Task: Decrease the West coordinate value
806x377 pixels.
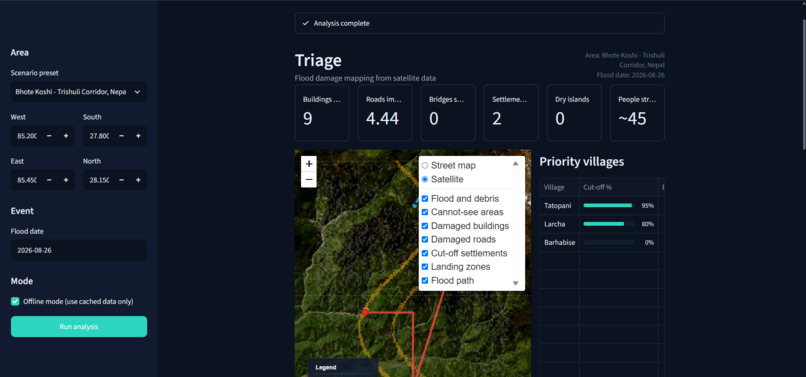Action: pos(49,136)
